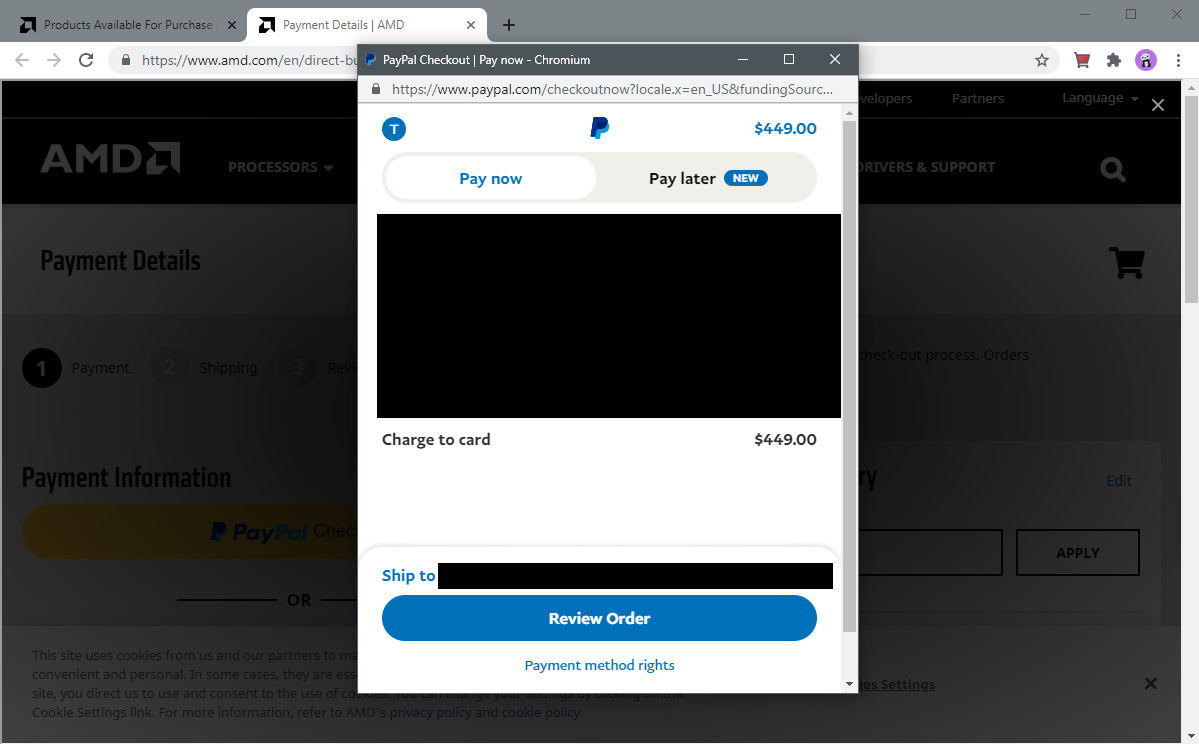1199x744 pixels.
Task: Open the red shopping cart extension
Action: click(x=1081, y=60)
